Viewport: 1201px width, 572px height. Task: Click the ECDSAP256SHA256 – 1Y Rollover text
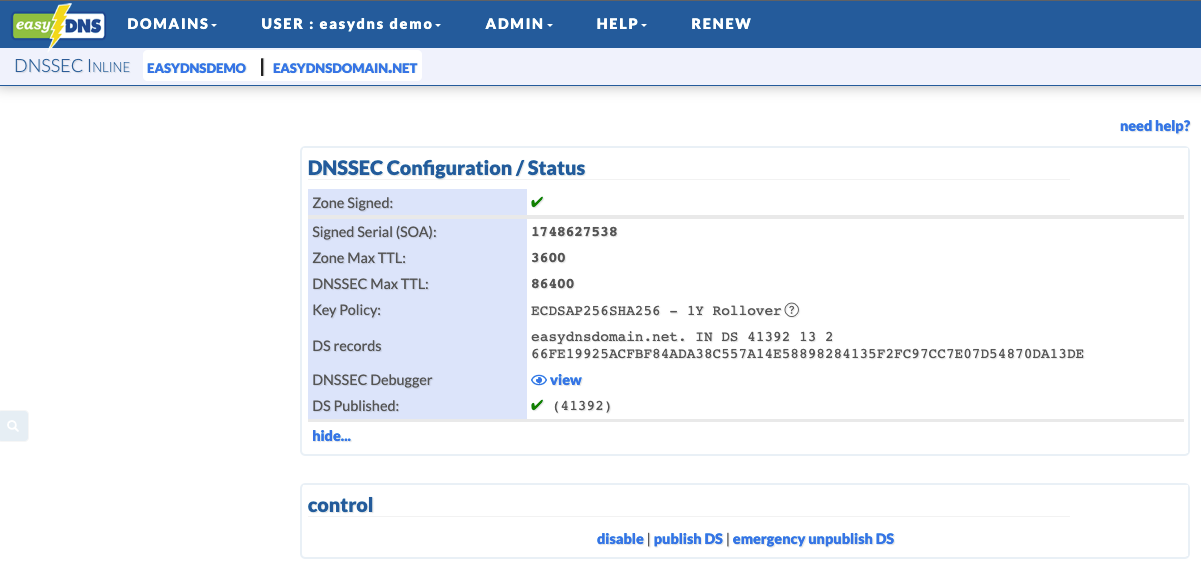click(x=656, y=310)
